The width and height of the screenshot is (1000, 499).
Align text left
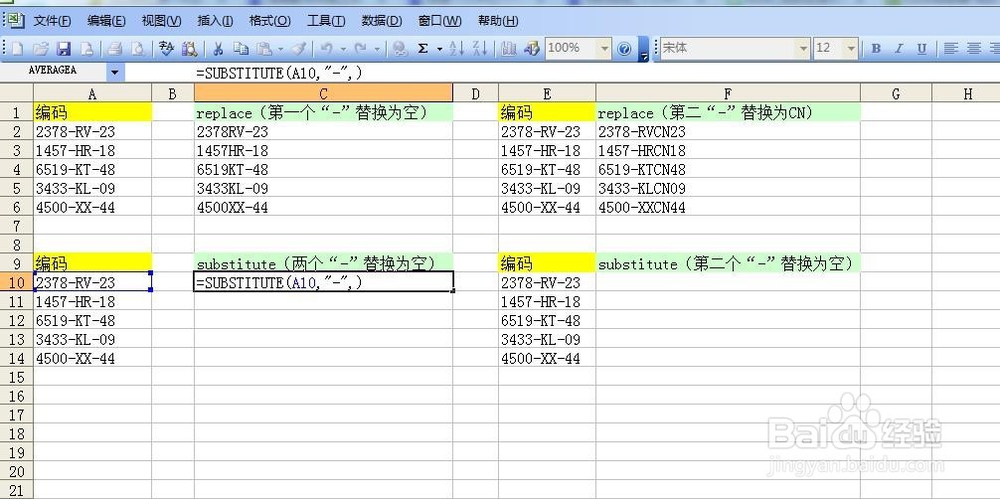tap(951, 48)
